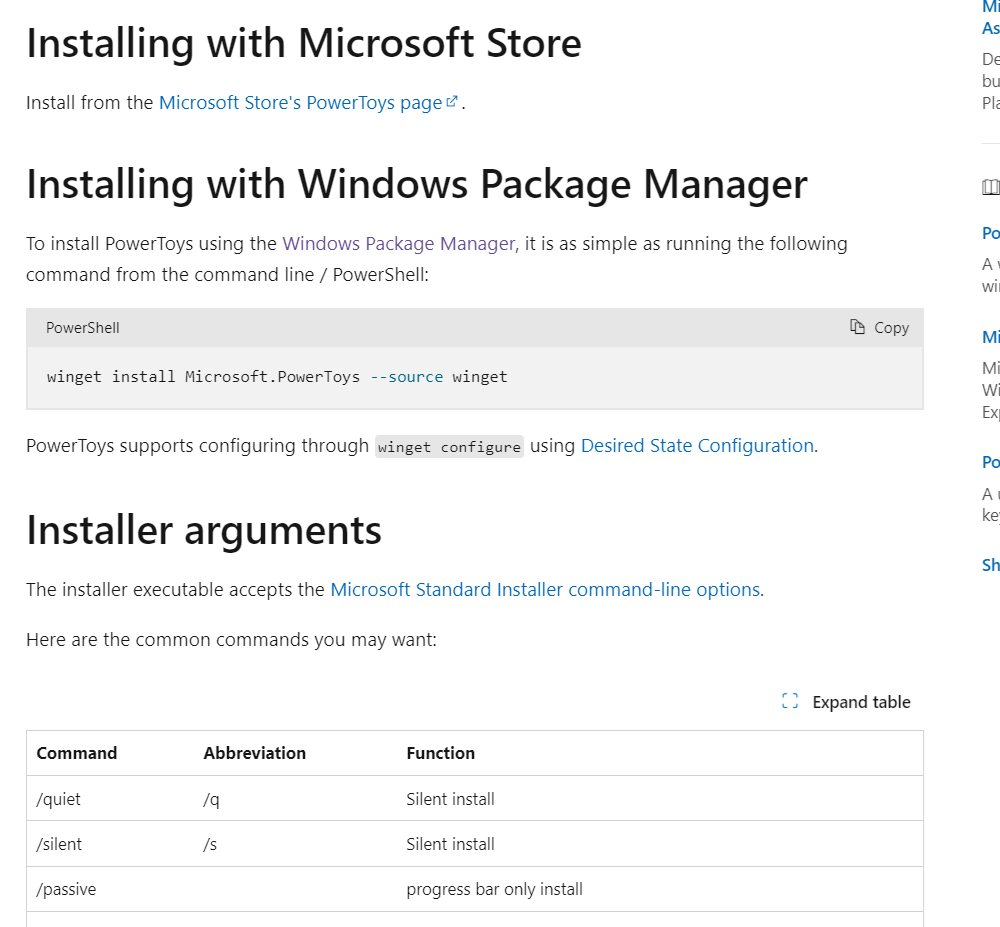
Task: Click the Silent install cell in the /silent row
Action: 450,843
